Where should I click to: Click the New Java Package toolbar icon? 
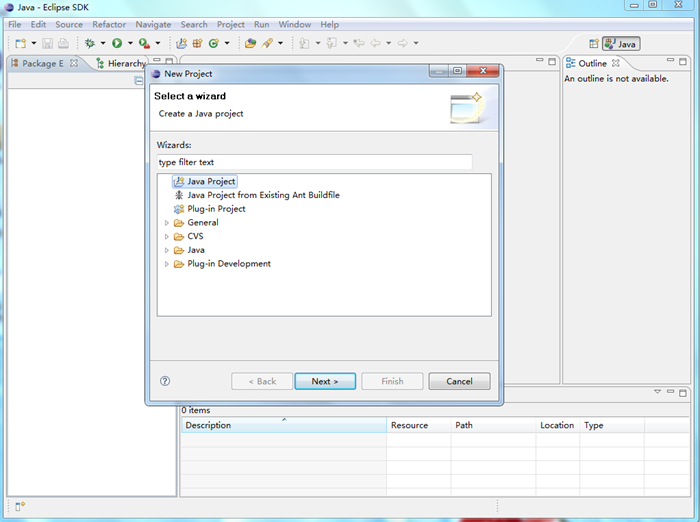(197, 43)
